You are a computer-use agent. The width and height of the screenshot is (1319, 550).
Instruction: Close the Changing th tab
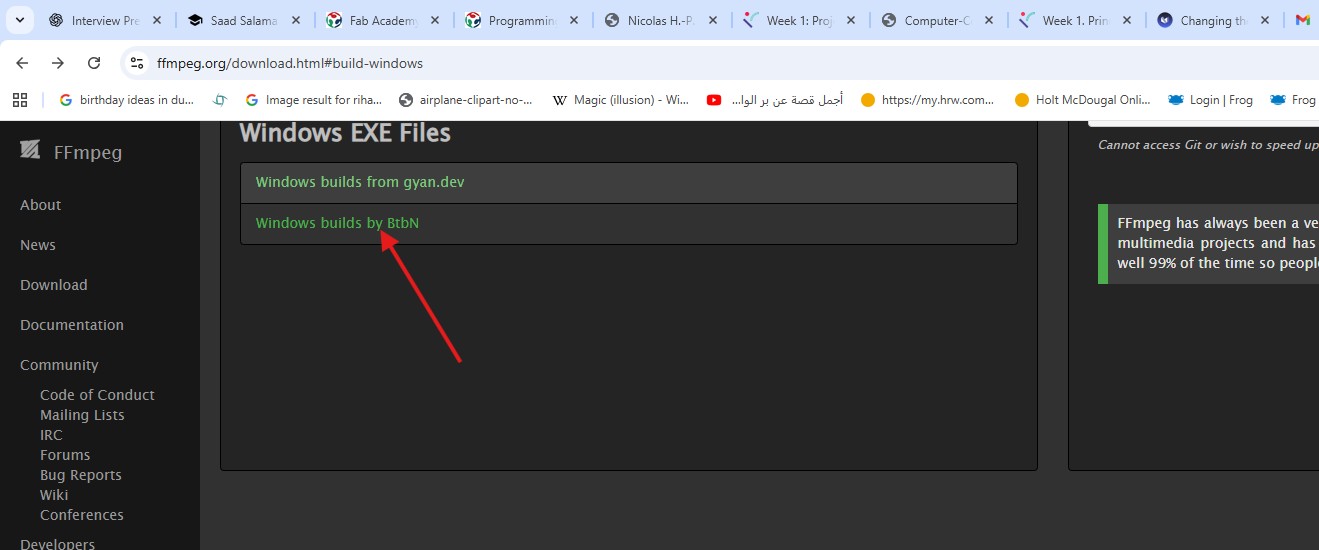coord(1267,20)
